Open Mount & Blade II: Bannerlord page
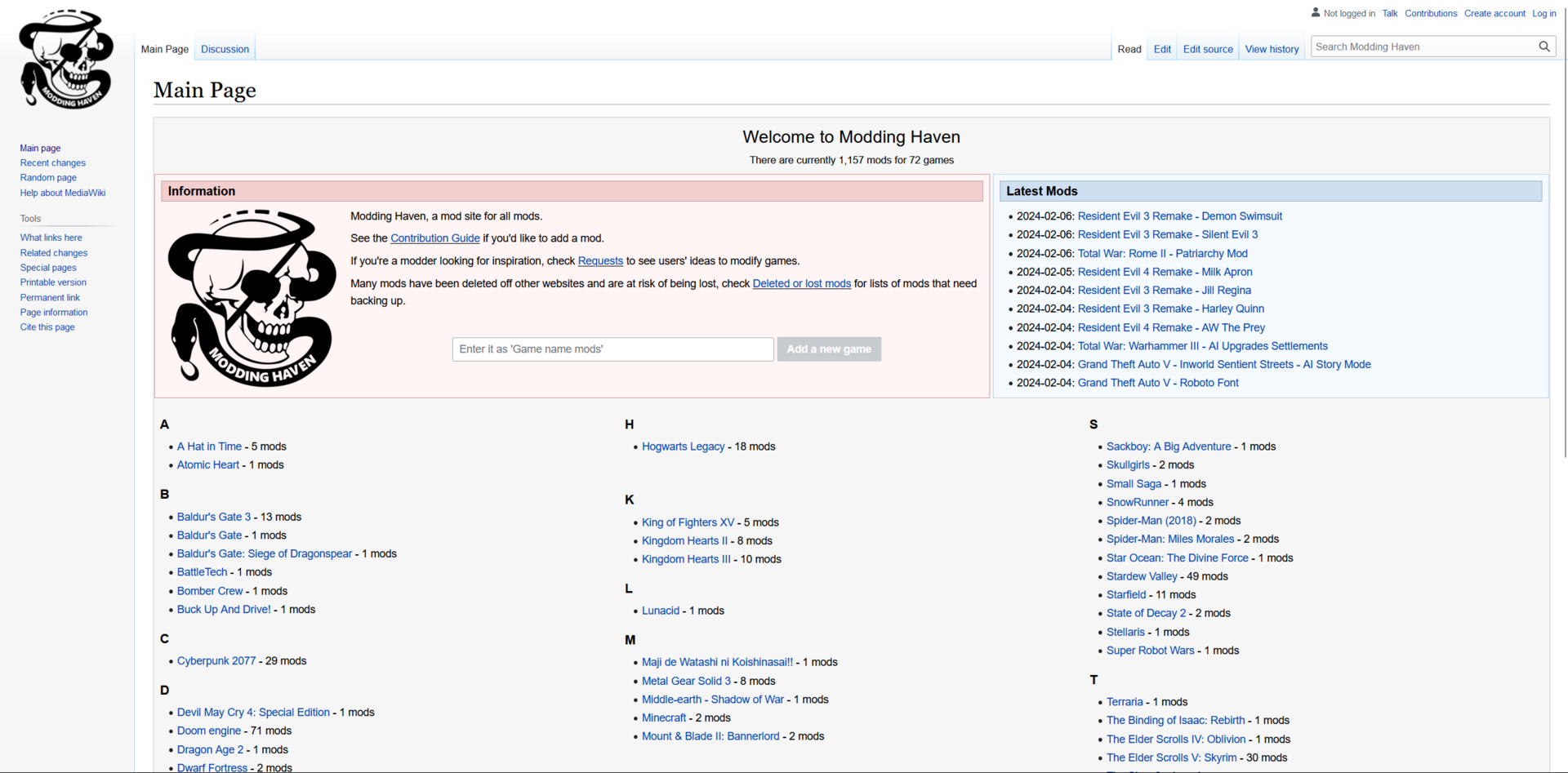Viewport: 1568px width, 773px height. [x=710, y=736]
